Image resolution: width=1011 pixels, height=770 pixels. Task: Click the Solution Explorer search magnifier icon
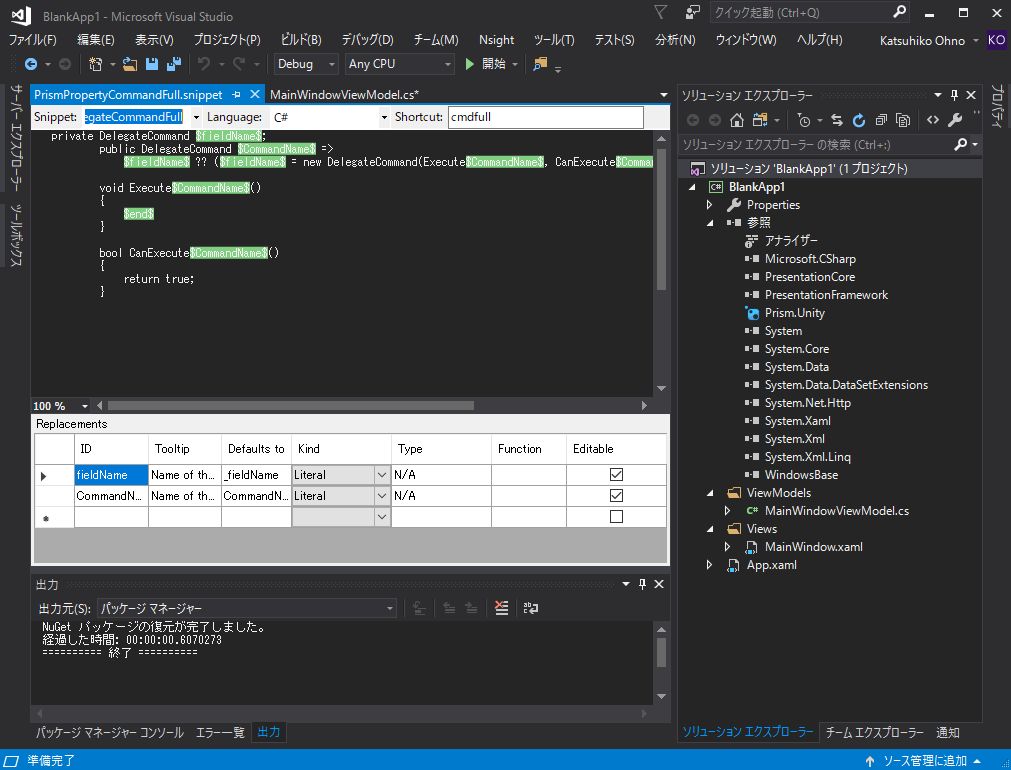click(x=960, y=145)
